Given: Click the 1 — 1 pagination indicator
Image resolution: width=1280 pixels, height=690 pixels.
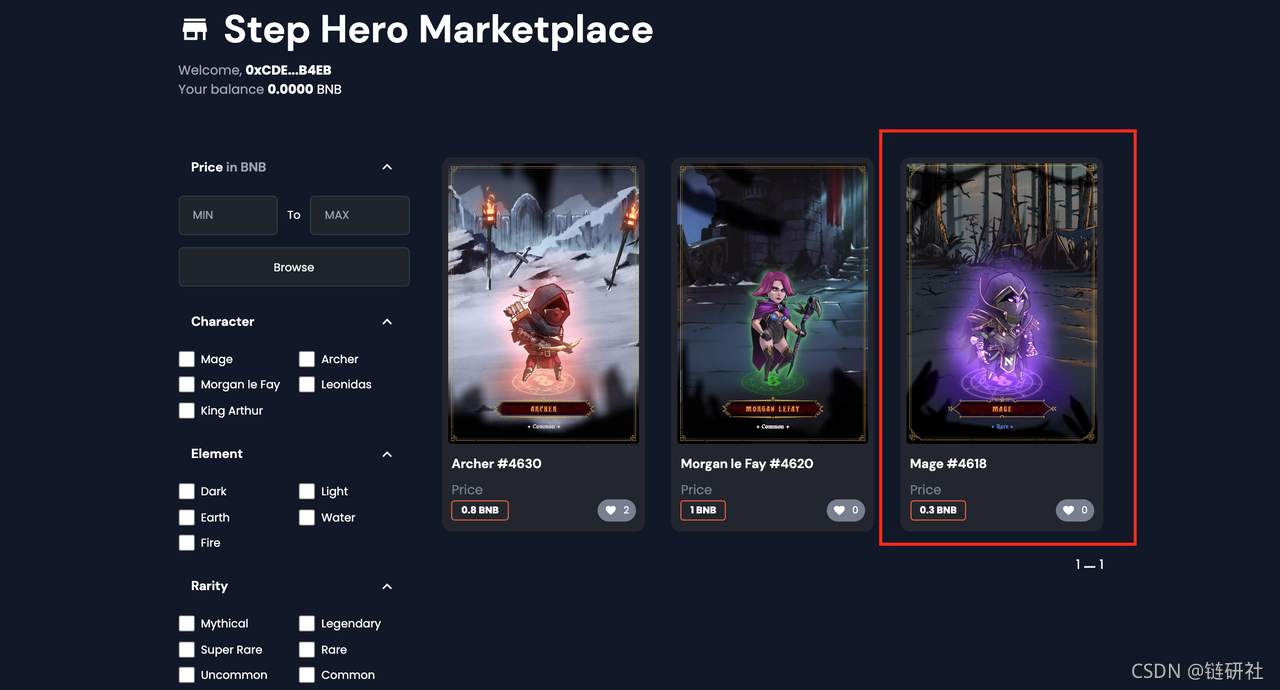Looking at the screenshot, I should (1089, 565).
